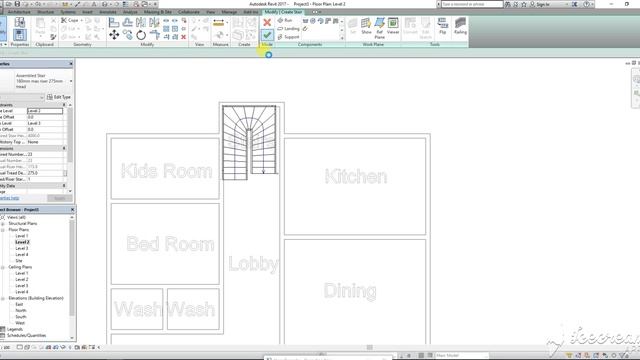Click the Base Level value field

tap(45, 111)
